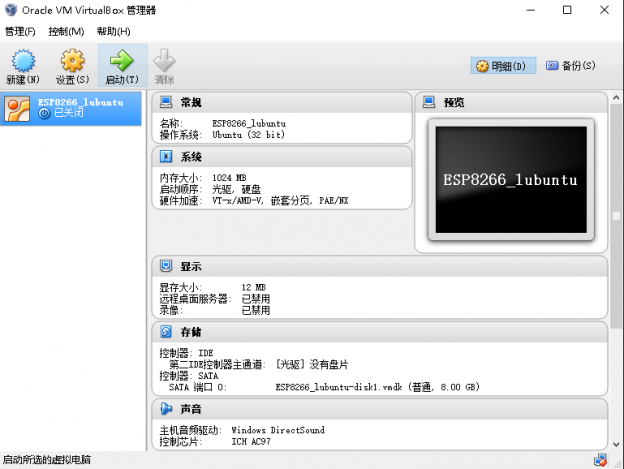Image resolution: width=624 pixels, height=469 pixels.
Task: Click status bar text 启动所选的虚拟电脑
Action: [x=47, y=460]
